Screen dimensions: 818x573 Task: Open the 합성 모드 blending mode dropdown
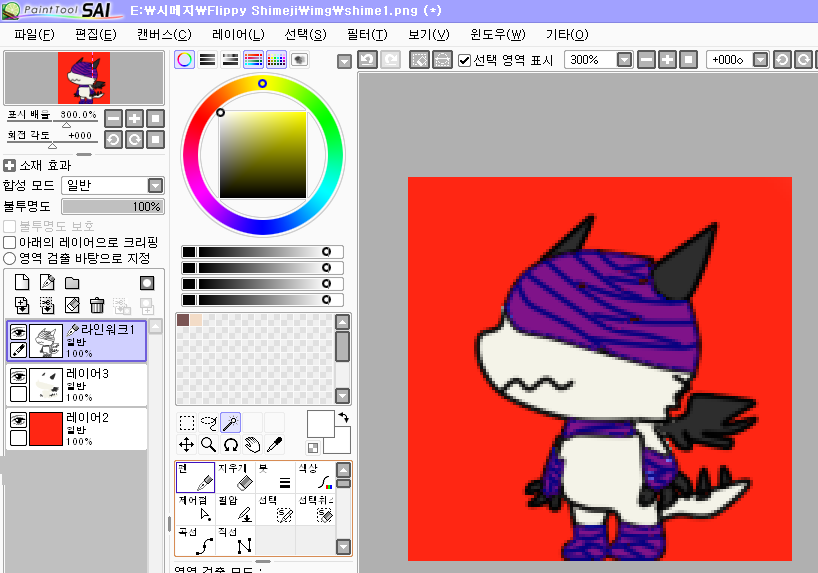click(x=113, y=185)
